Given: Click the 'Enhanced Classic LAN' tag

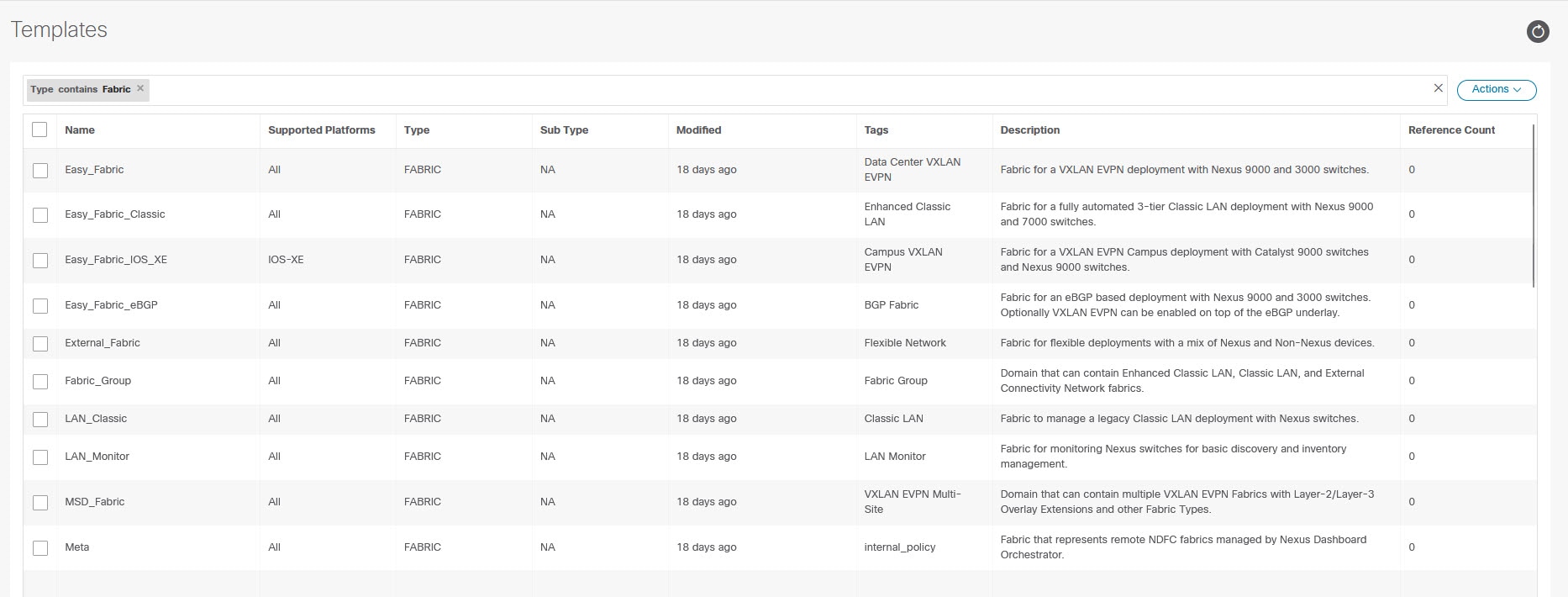Looking at the screenshot, I should pyautogui.click(x=908, y=214).
